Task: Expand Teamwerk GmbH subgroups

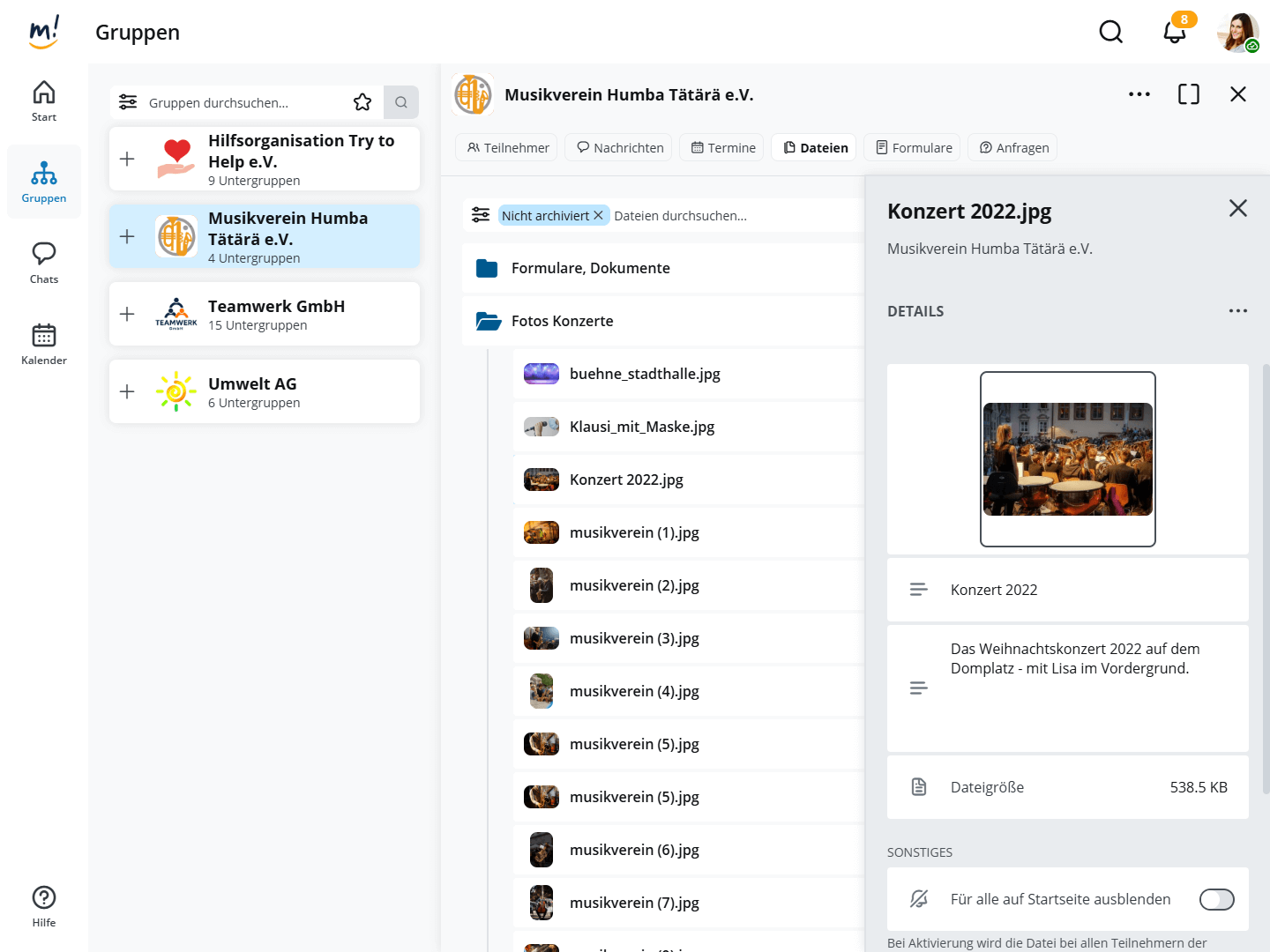Action: click(x=127, y=314)
